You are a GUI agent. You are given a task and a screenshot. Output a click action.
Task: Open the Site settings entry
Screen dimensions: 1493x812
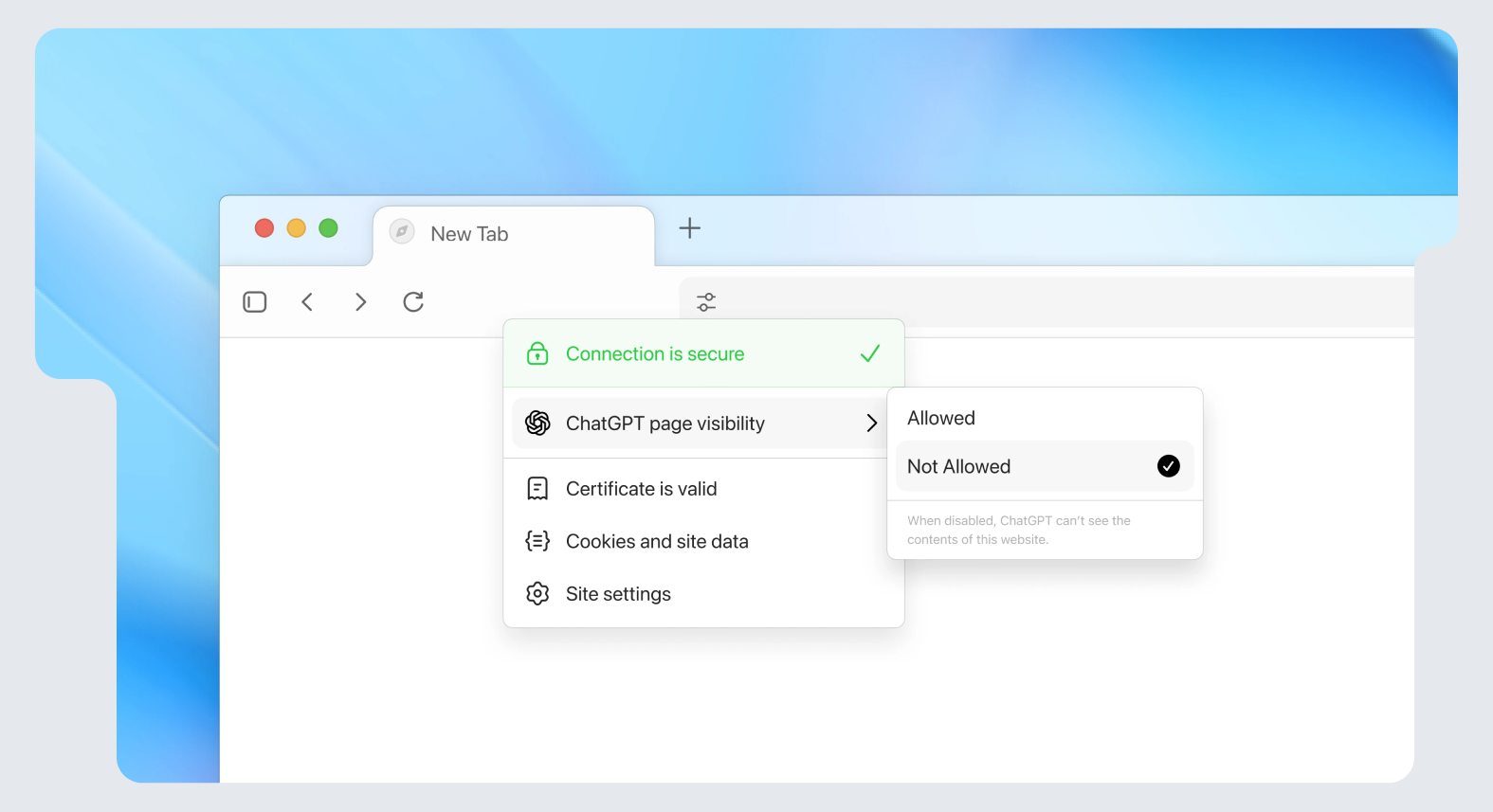pos(618,594)
